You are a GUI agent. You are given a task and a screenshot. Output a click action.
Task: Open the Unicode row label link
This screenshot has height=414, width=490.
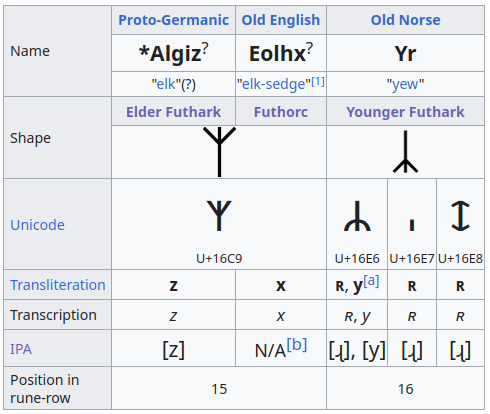(37, 225)
